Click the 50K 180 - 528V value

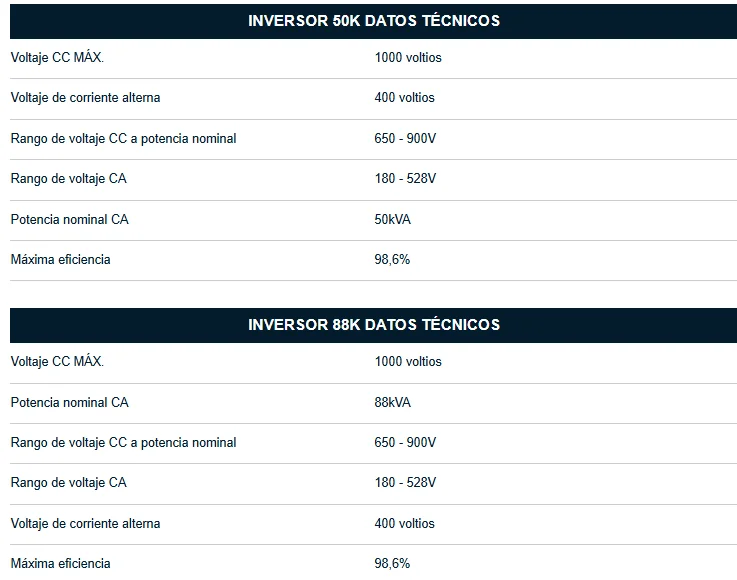(x=405, y=179)
